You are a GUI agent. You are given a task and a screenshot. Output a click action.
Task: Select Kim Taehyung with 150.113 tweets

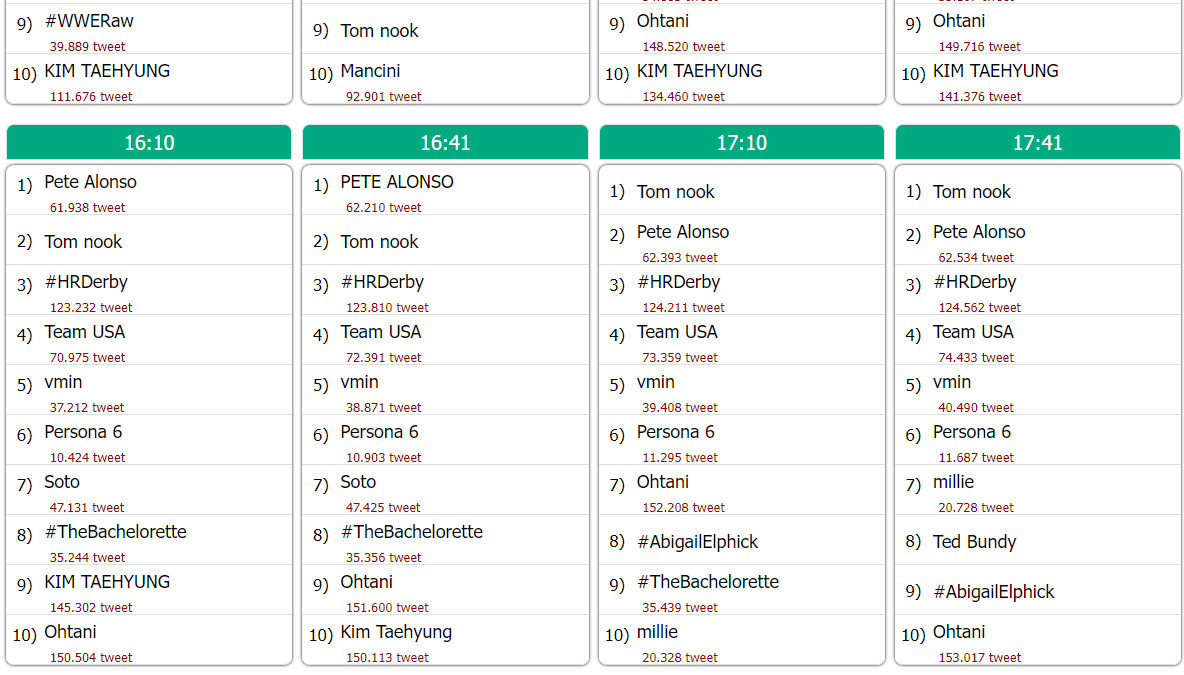396,632
